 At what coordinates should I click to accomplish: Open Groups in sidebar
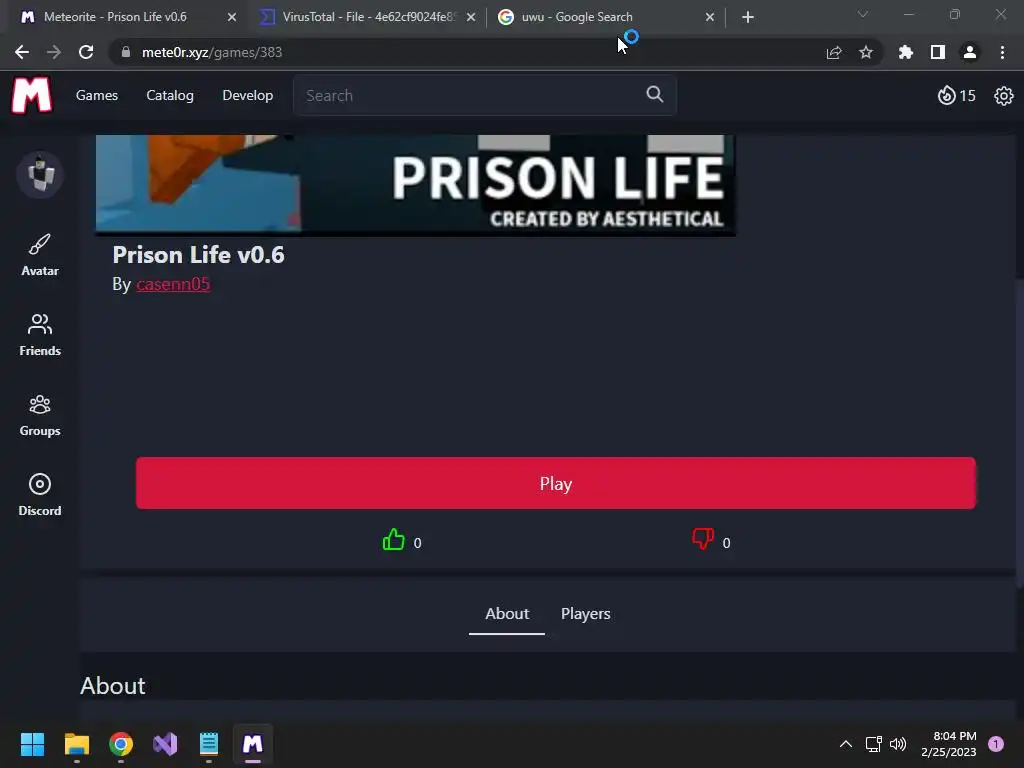[40, 415]
